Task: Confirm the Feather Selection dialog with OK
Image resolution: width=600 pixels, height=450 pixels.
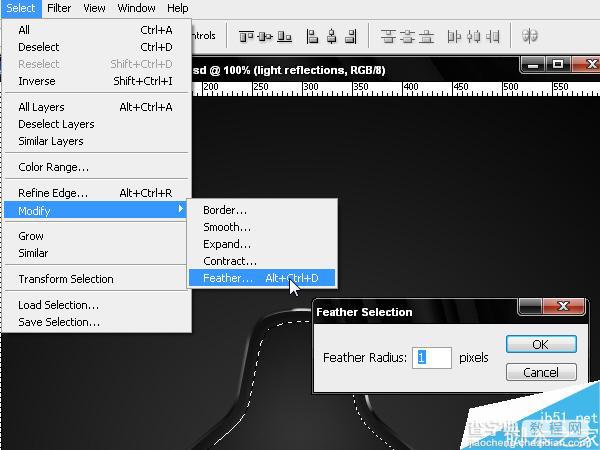Action: tap(541, 344)
